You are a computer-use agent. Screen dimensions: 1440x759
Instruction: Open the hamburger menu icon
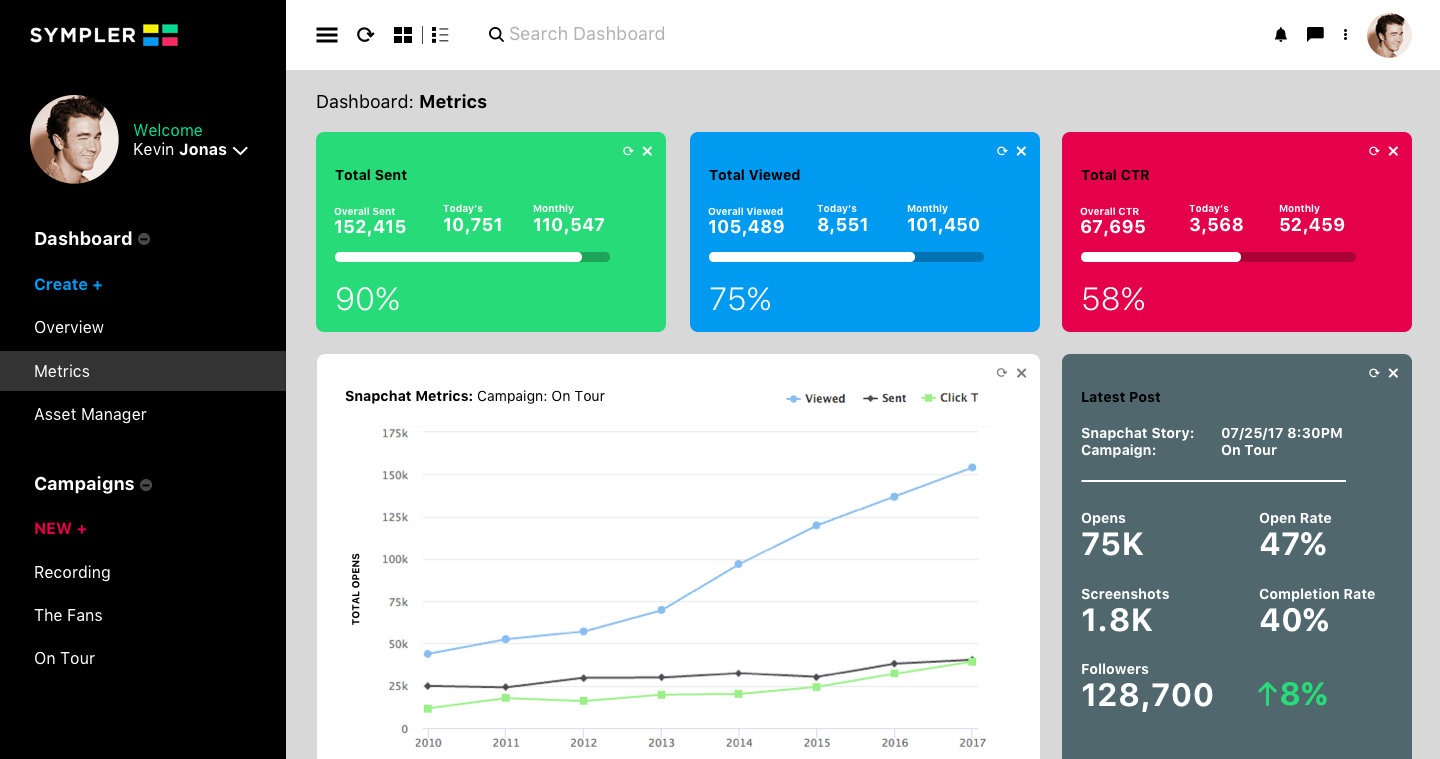pyautogui.click(x=327, y=35)
